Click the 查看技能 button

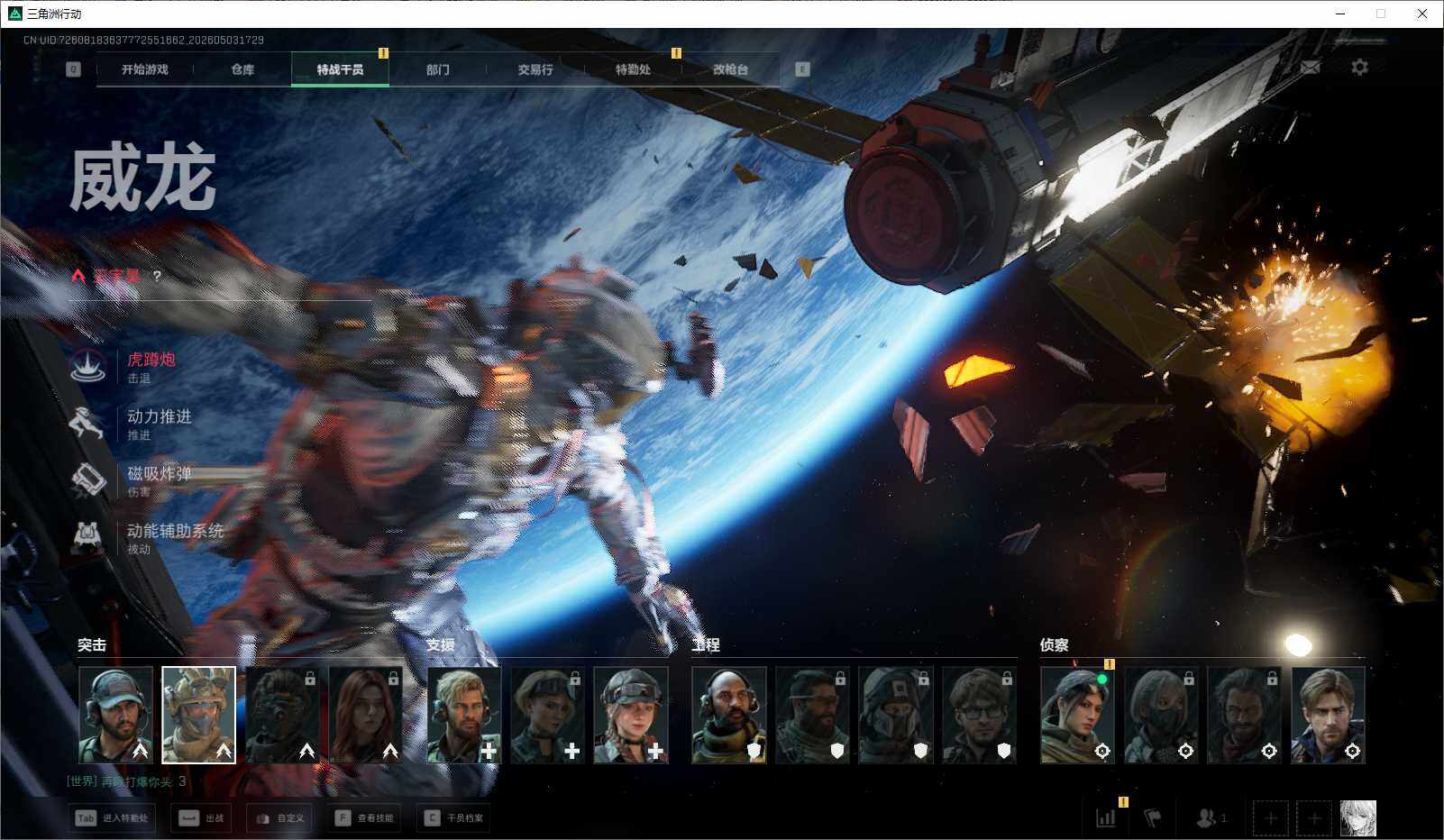364,818
